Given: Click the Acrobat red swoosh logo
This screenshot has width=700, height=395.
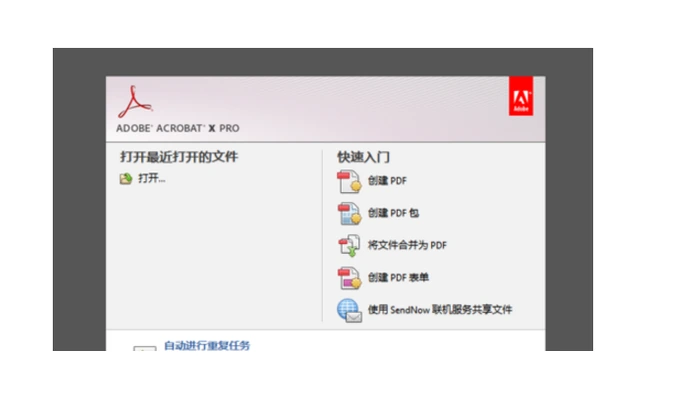Looking at the screenshot, I should click(x=135, y=102).
